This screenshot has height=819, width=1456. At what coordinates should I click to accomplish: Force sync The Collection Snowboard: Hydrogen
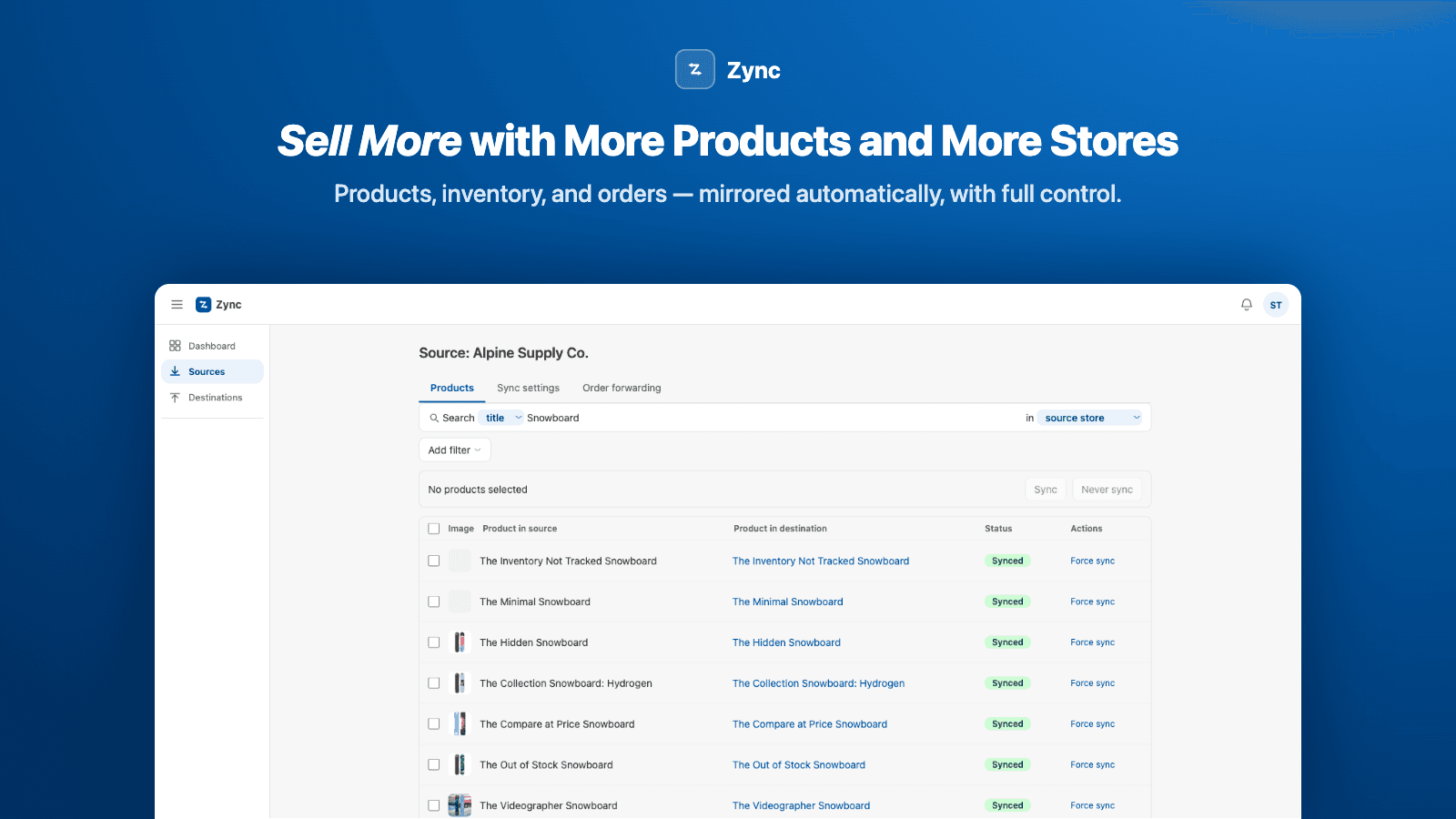(1092, 683)
